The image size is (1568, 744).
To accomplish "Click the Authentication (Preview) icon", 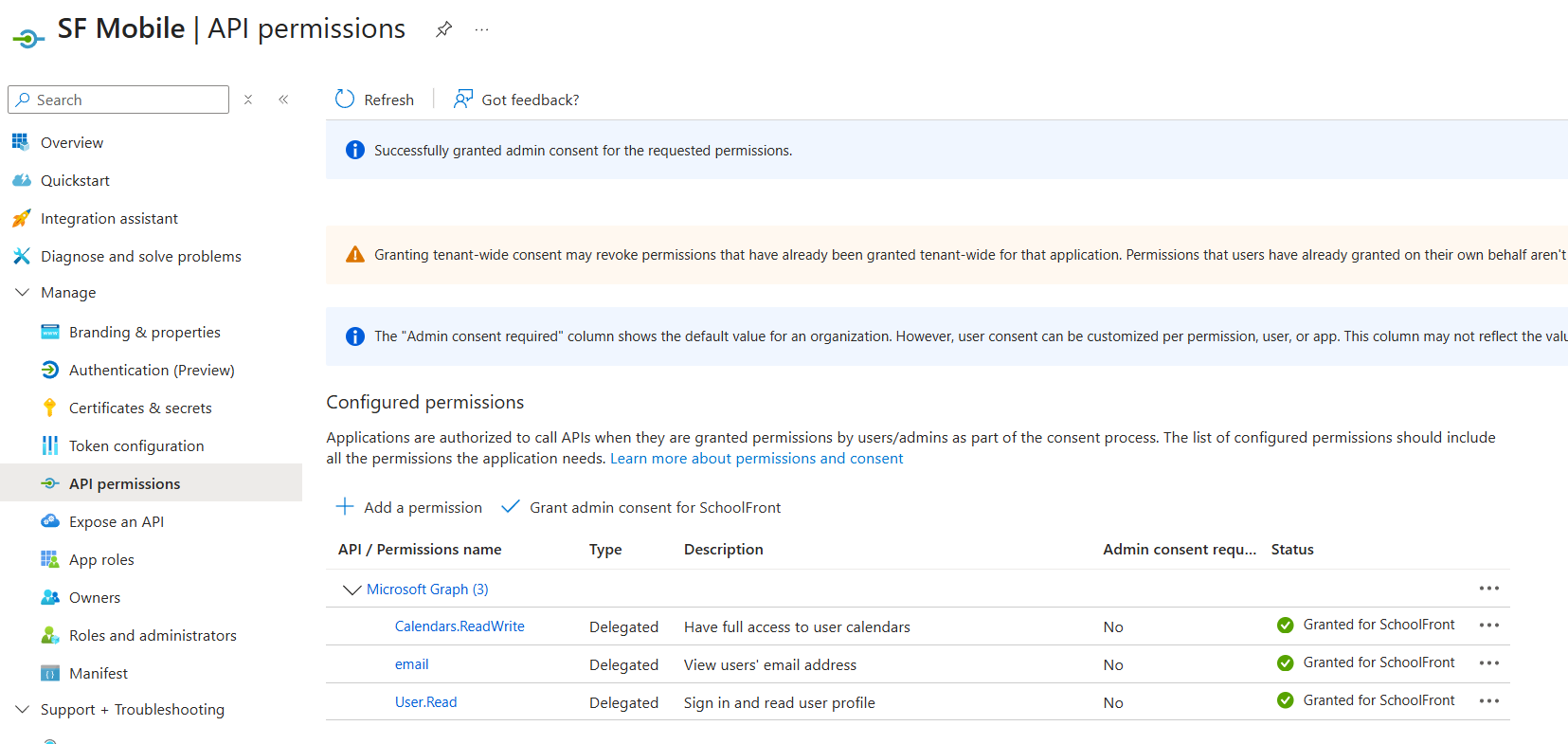I will coord(50,370).
